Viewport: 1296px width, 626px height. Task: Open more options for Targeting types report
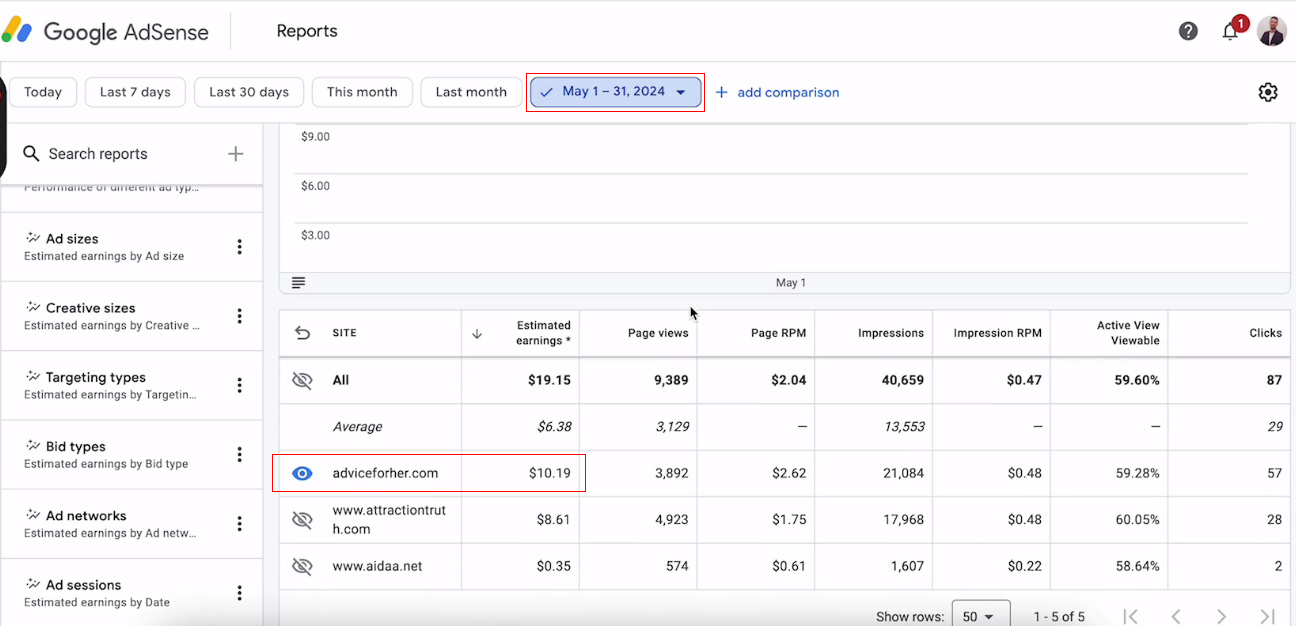pos(239,385)
